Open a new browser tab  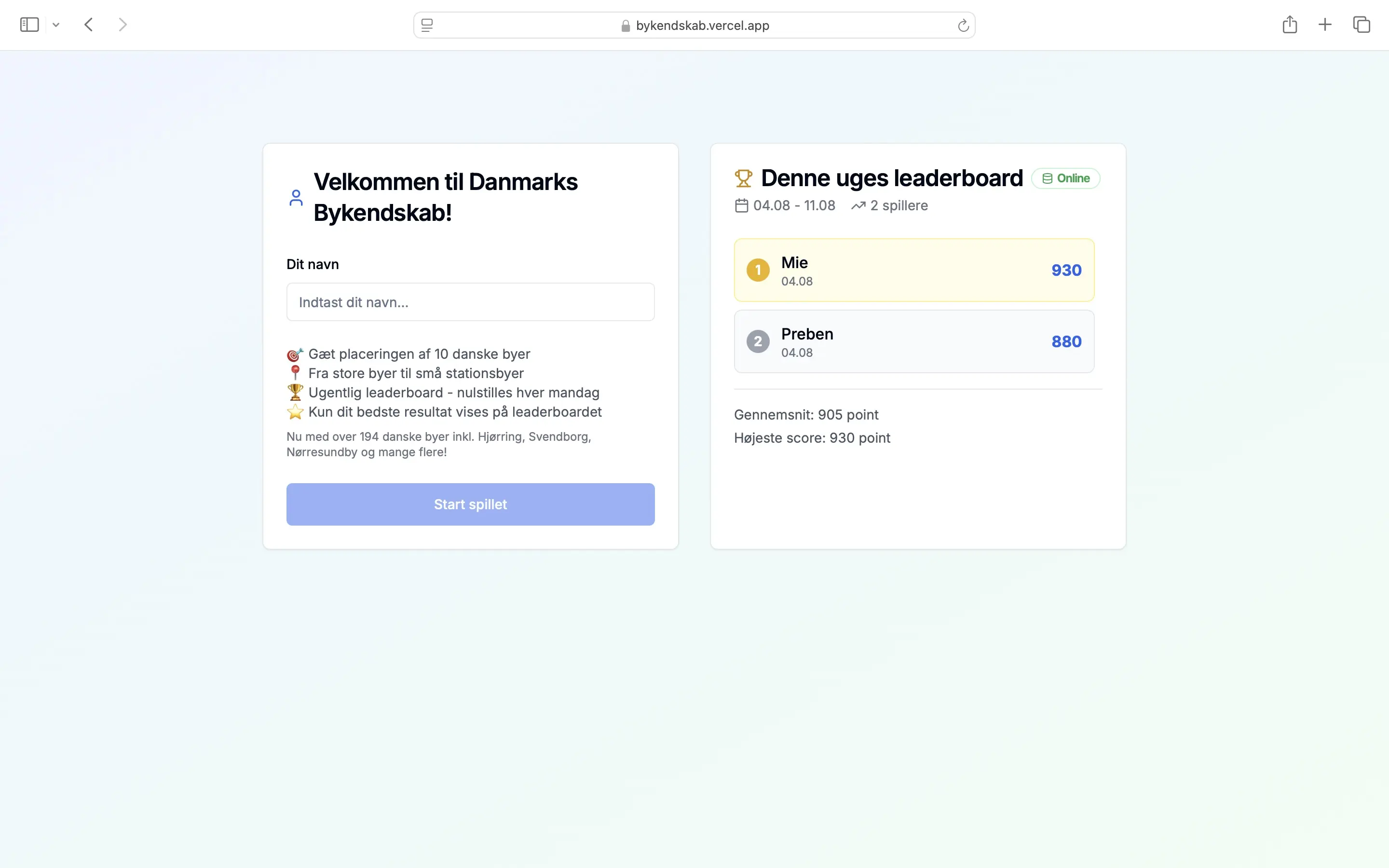(x=1325, y=24)
